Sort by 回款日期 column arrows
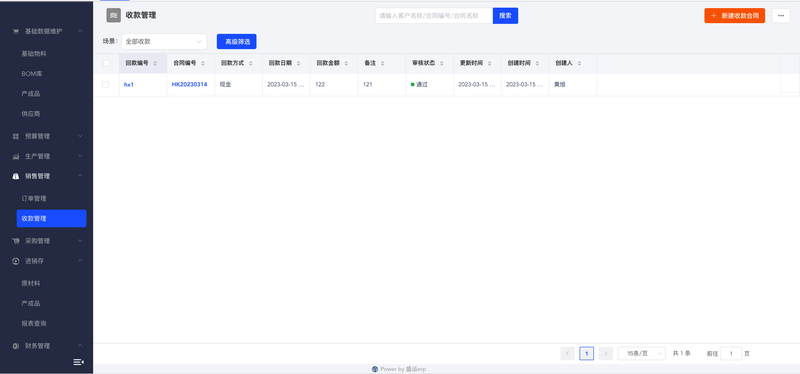The height and width of the screenshot is (374, 800). (x=298, y=63)
